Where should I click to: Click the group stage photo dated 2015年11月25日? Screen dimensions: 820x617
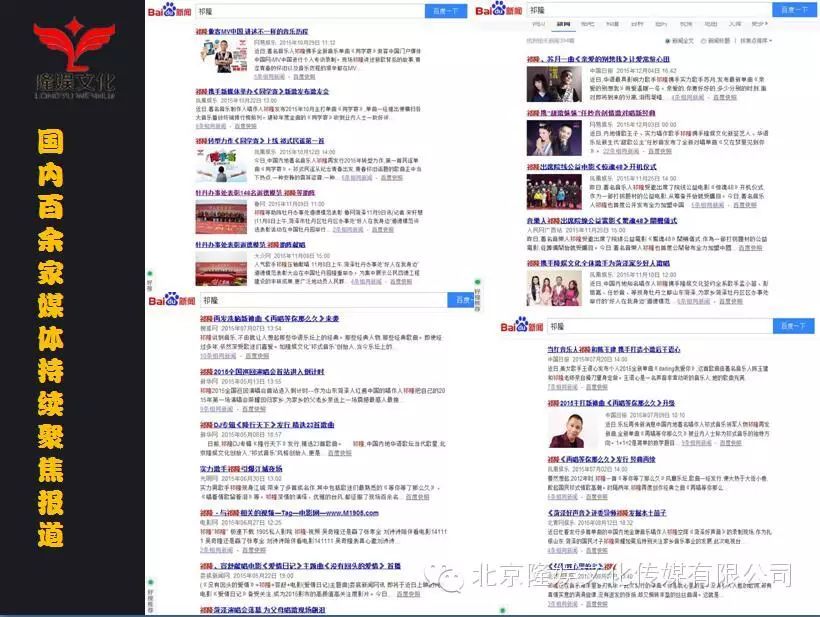[554, 192]
